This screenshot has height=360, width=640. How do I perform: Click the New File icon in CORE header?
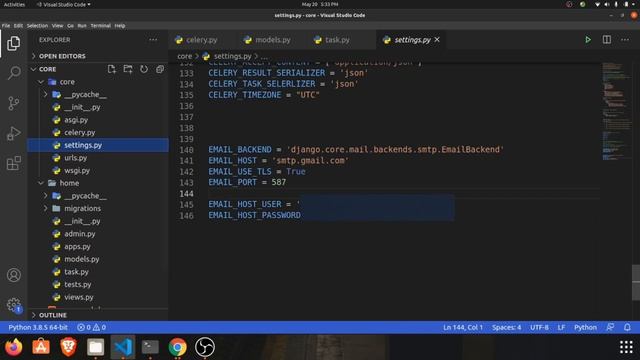click(x=111, y=69)
